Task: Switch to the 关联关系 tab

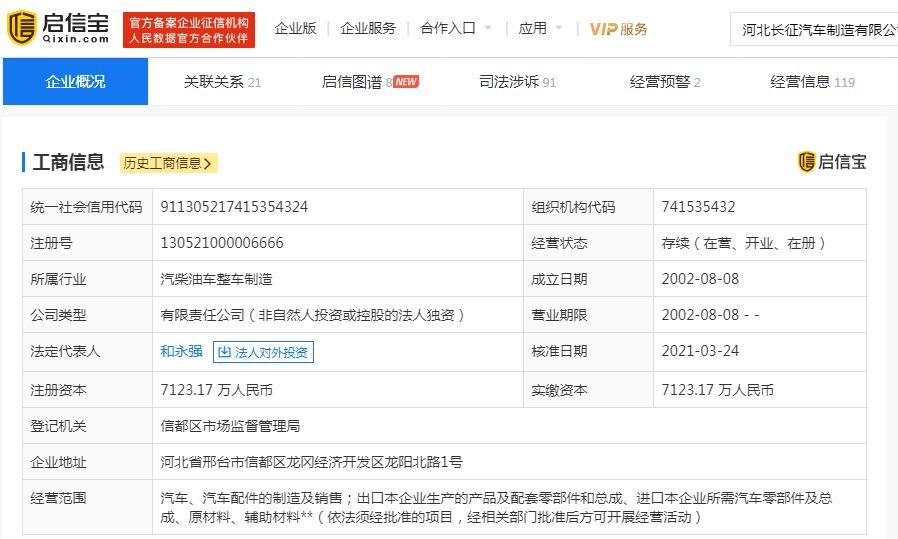Action: tap(222, 82)
